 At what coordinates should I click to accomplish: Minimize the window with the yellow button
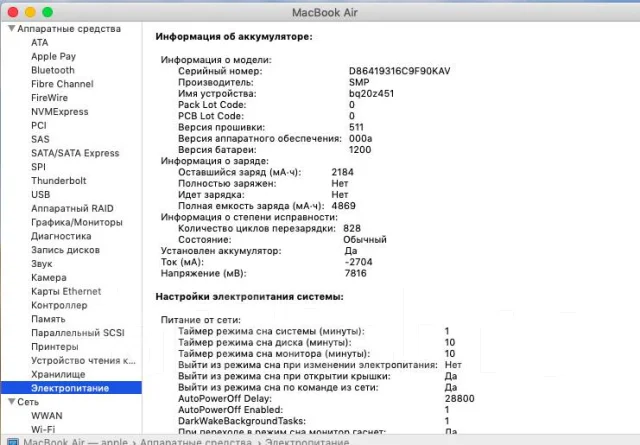30,12
